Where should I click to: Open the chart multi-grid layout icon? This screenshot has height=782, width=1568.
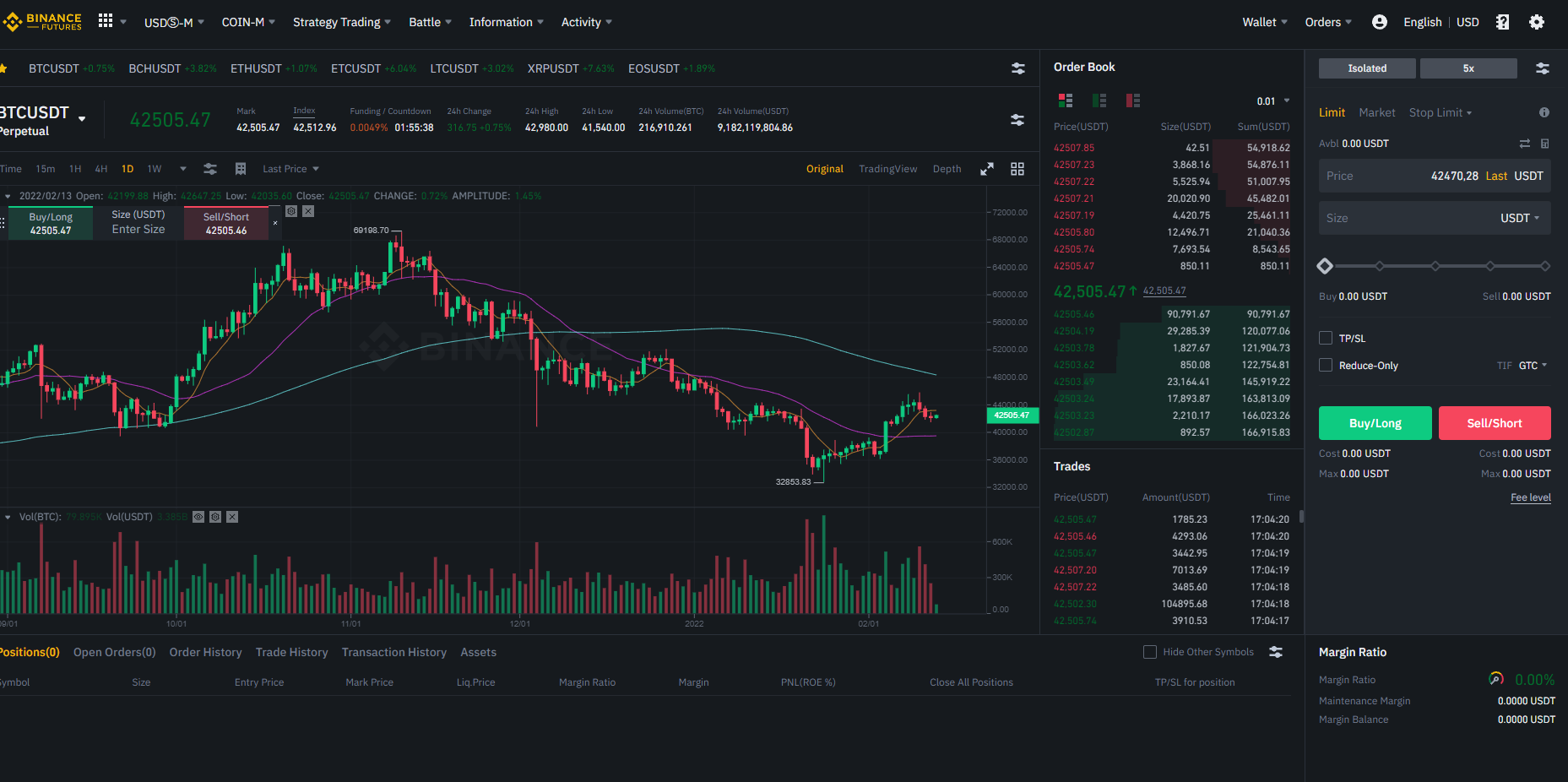click(x=1017, y=169)
